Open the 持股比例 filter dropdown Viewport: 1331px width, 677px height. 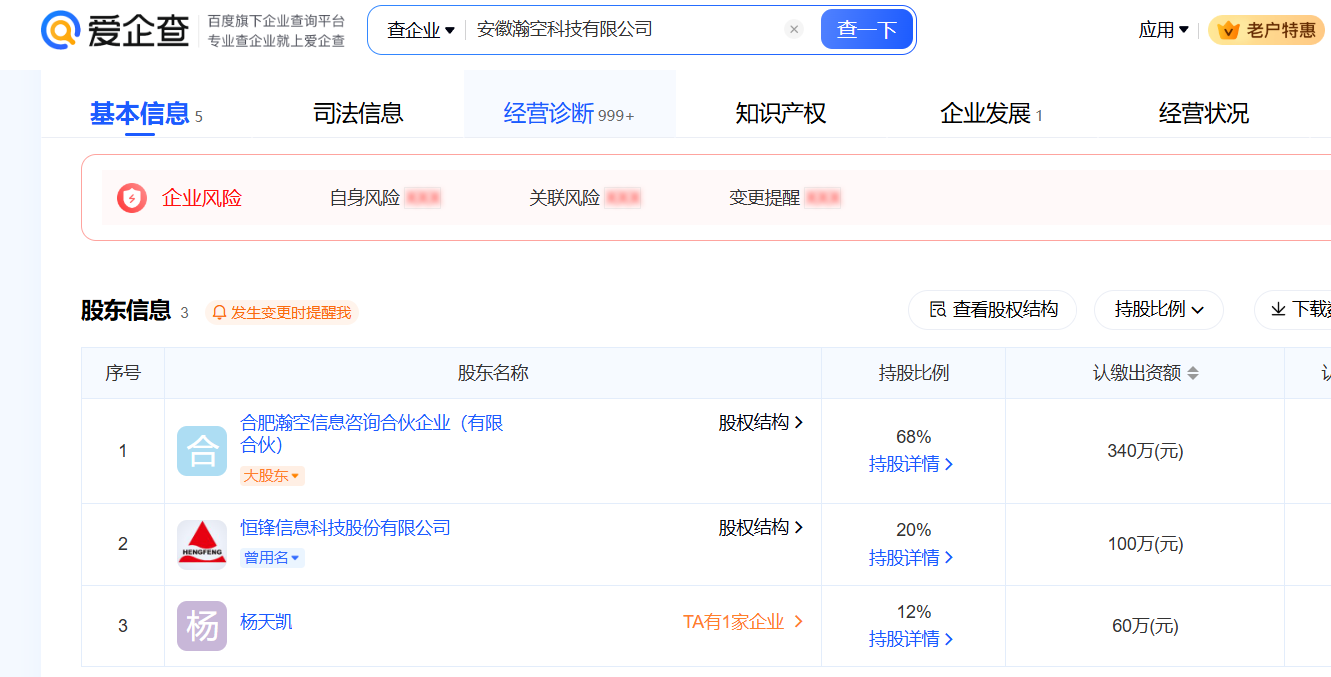1159,310
